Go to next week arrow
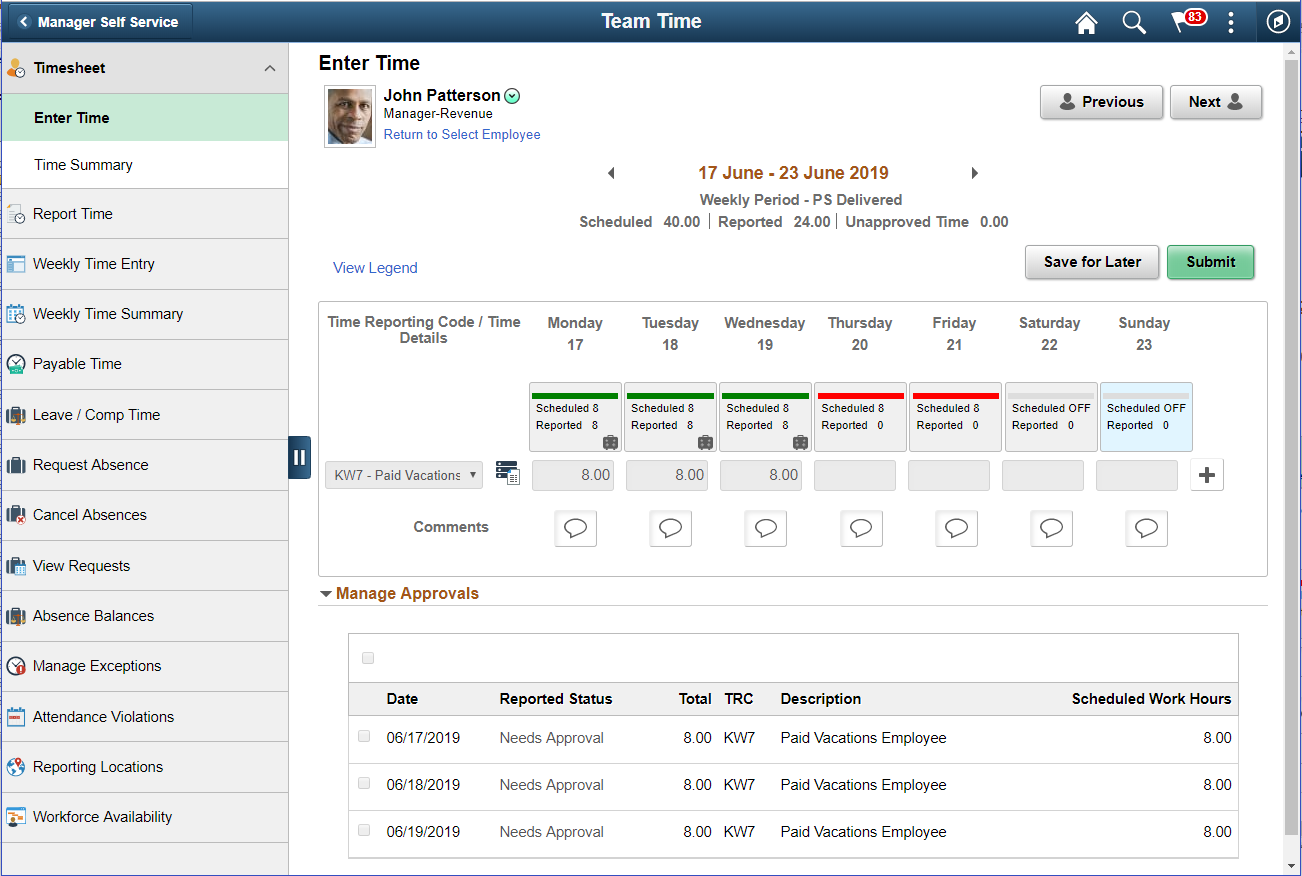The height and width of the screenshot is (876, 1302). point(975,173)
